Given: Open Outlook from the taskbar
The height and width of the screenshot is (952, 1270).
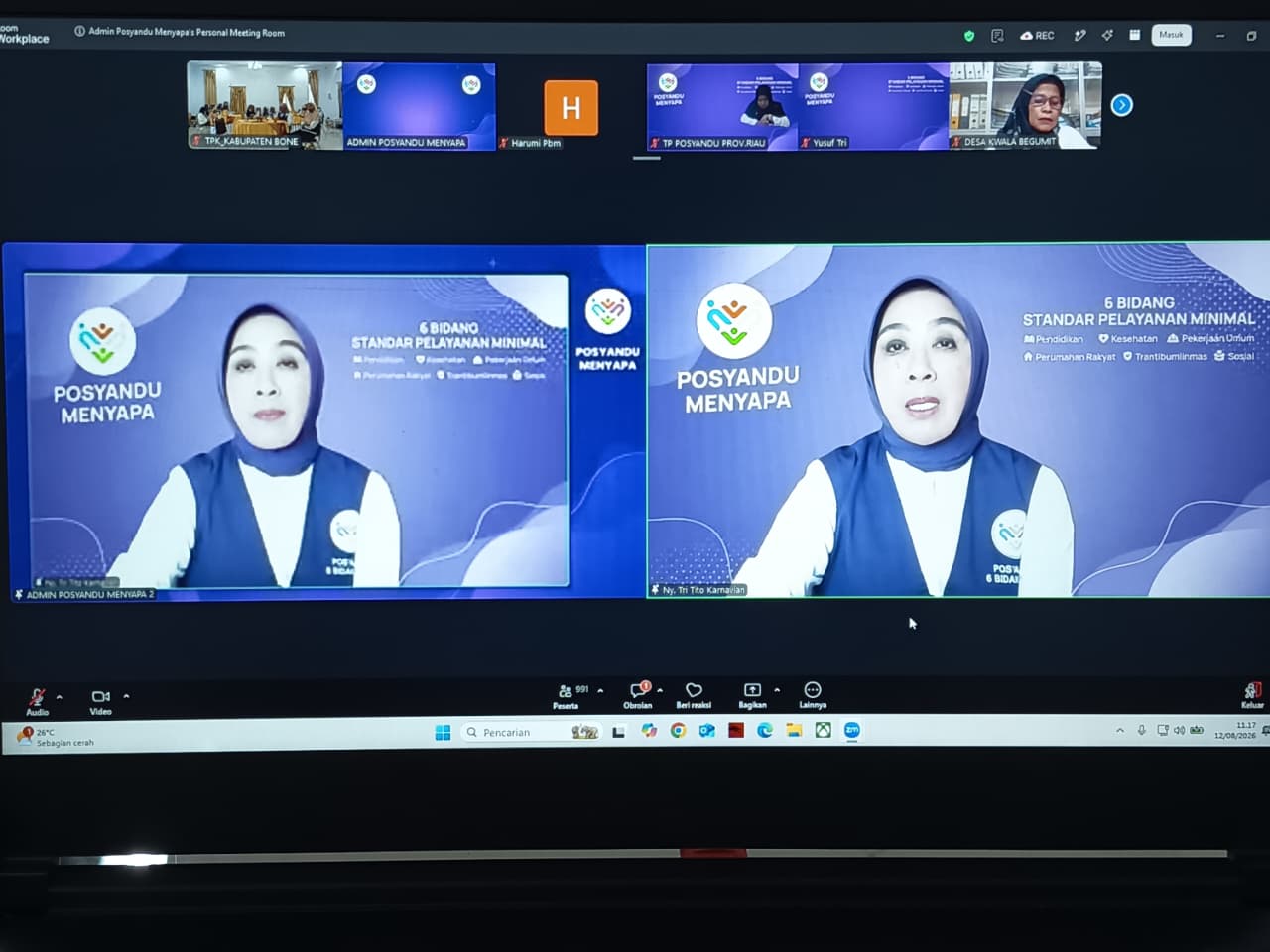Looking at the screenshot, I should [x=706, y=731].
